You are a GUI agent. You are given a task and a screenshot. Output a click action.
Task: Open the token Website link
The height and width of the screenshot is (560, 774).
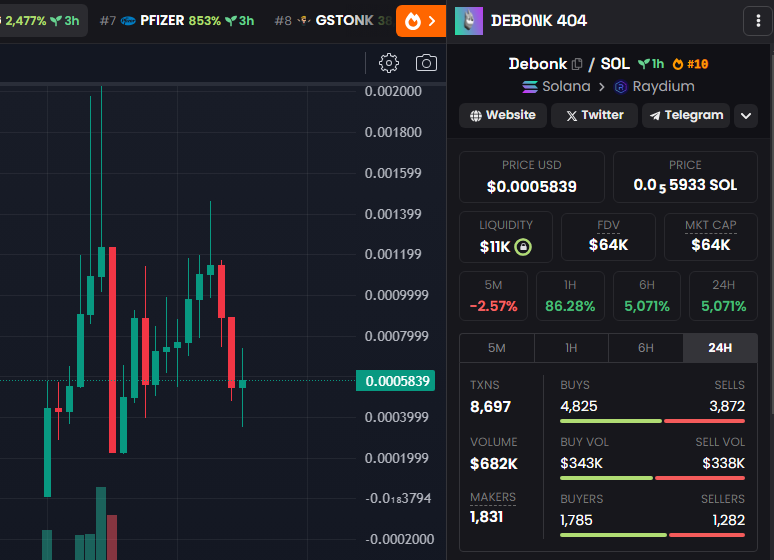tap(503, 116)
